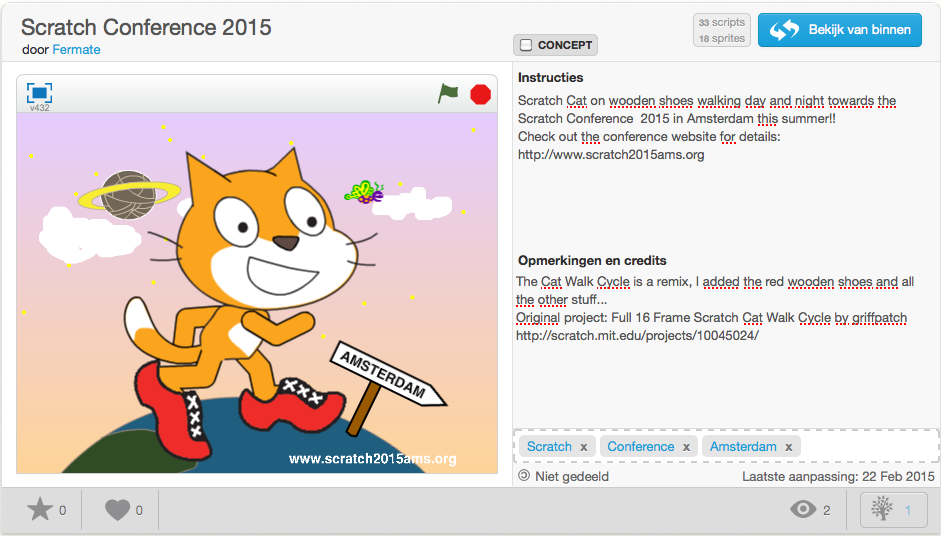The width and height of the screenshot is (941, 536).
Task: Click the Niet gedeeld status icon
Action: point(524,475)
